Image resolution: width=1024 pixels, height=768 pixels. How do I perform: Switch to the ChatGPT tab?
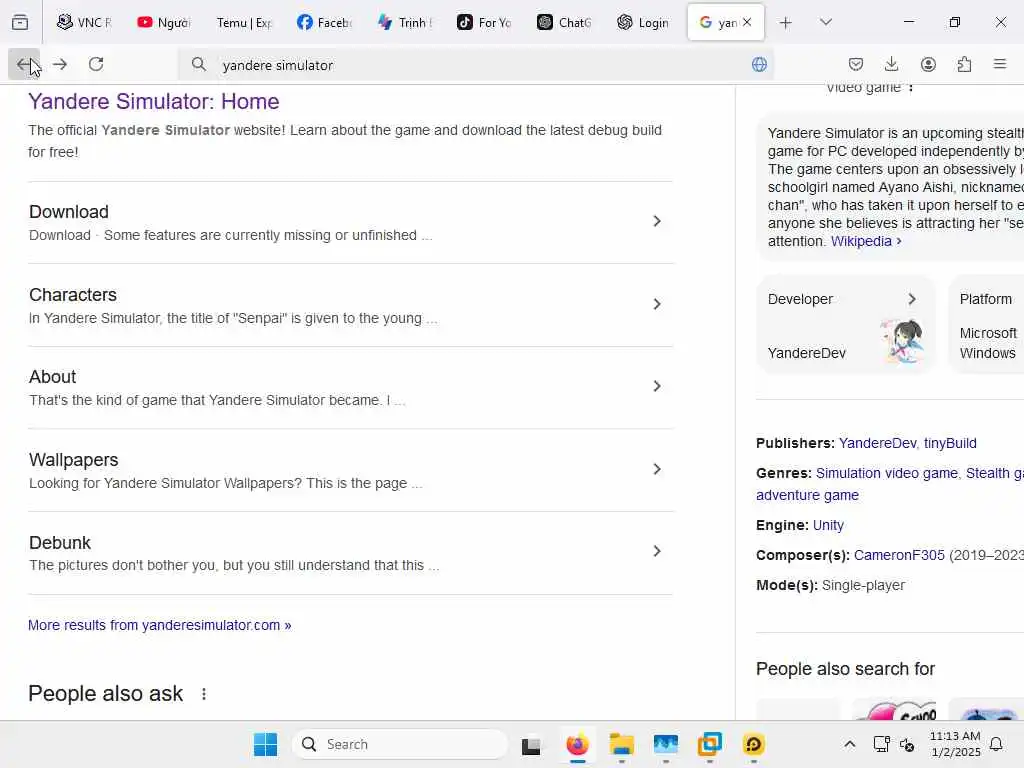tap(565, 22)
